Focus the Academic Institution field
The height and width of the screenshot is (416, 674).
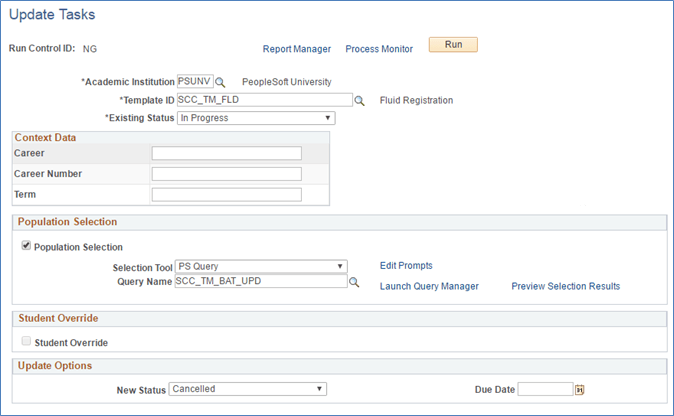point(195,81)
